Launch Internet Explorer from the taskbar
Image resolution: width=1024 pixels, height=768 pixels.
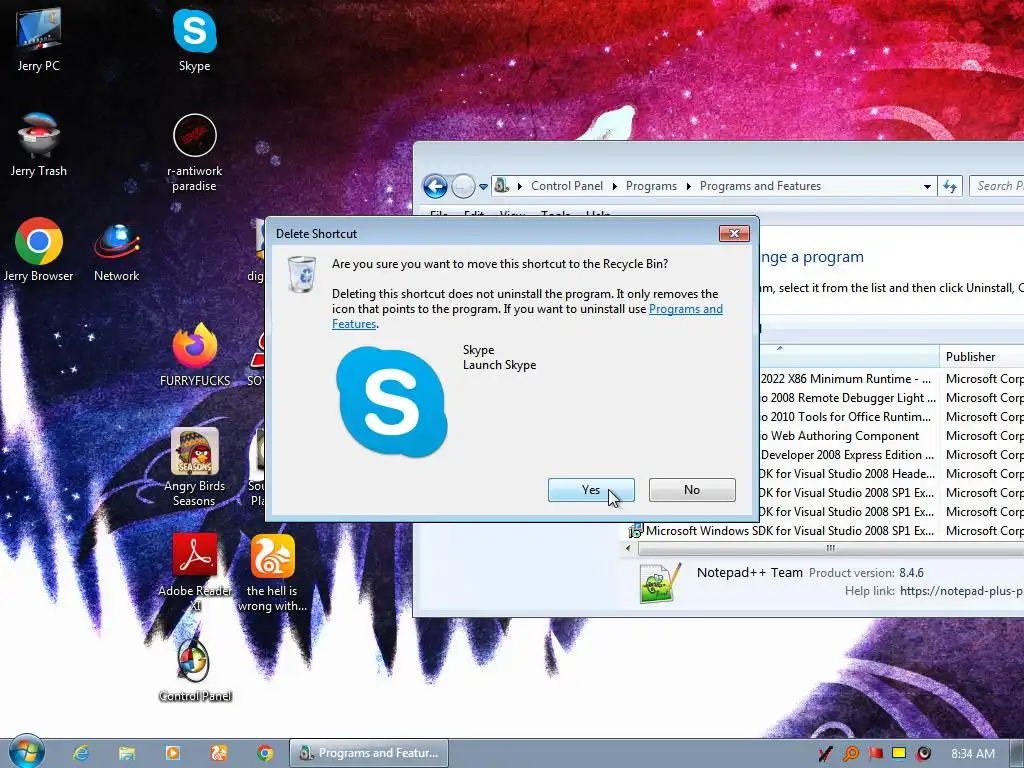tap(81, 753)
